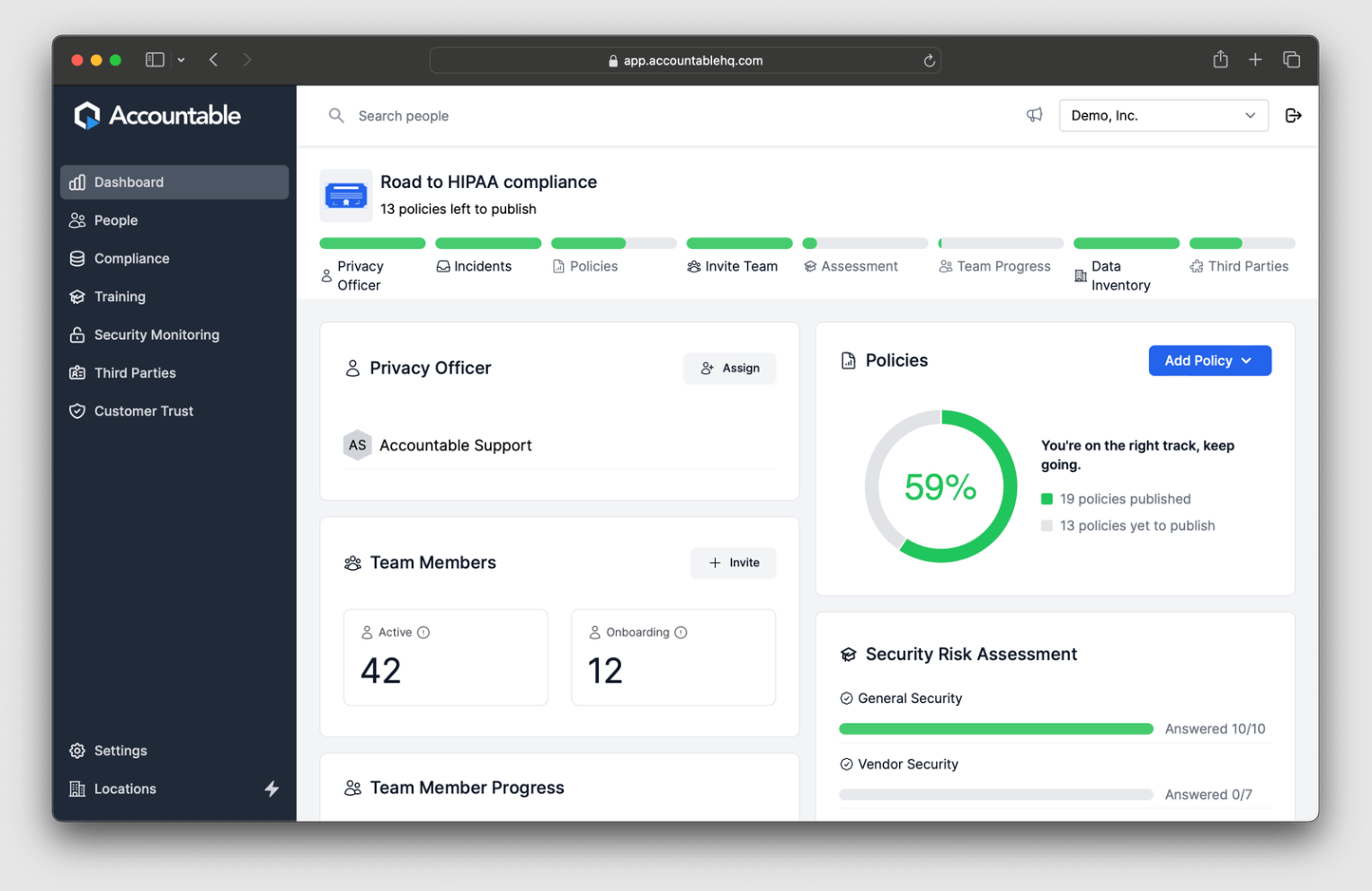Click 13 policies yet to publish legend
This screenshot has height=891, width=1372.
coord(1128,526)
